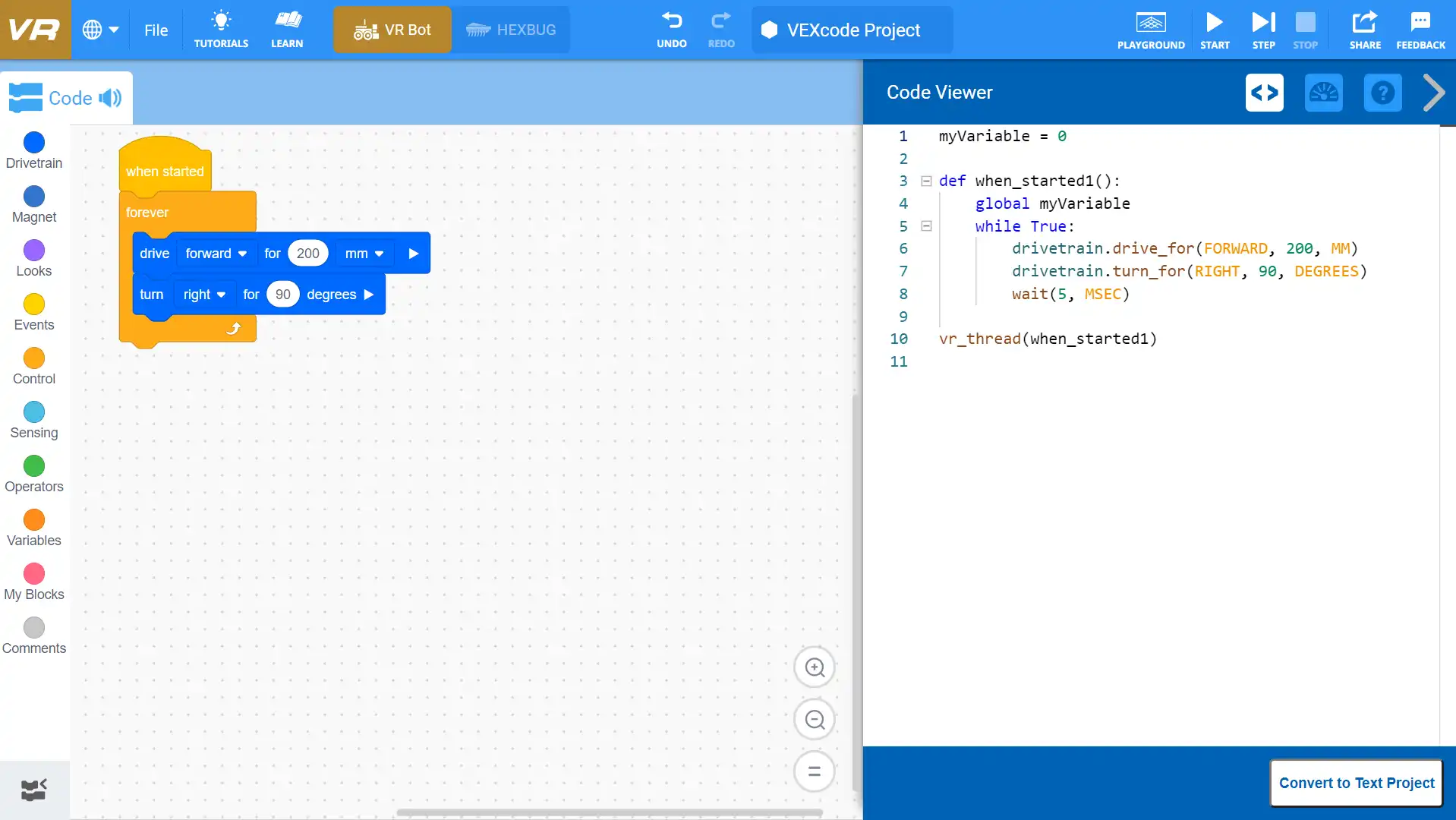
Task: Undo the last action
Action: [x=671, y=30]
